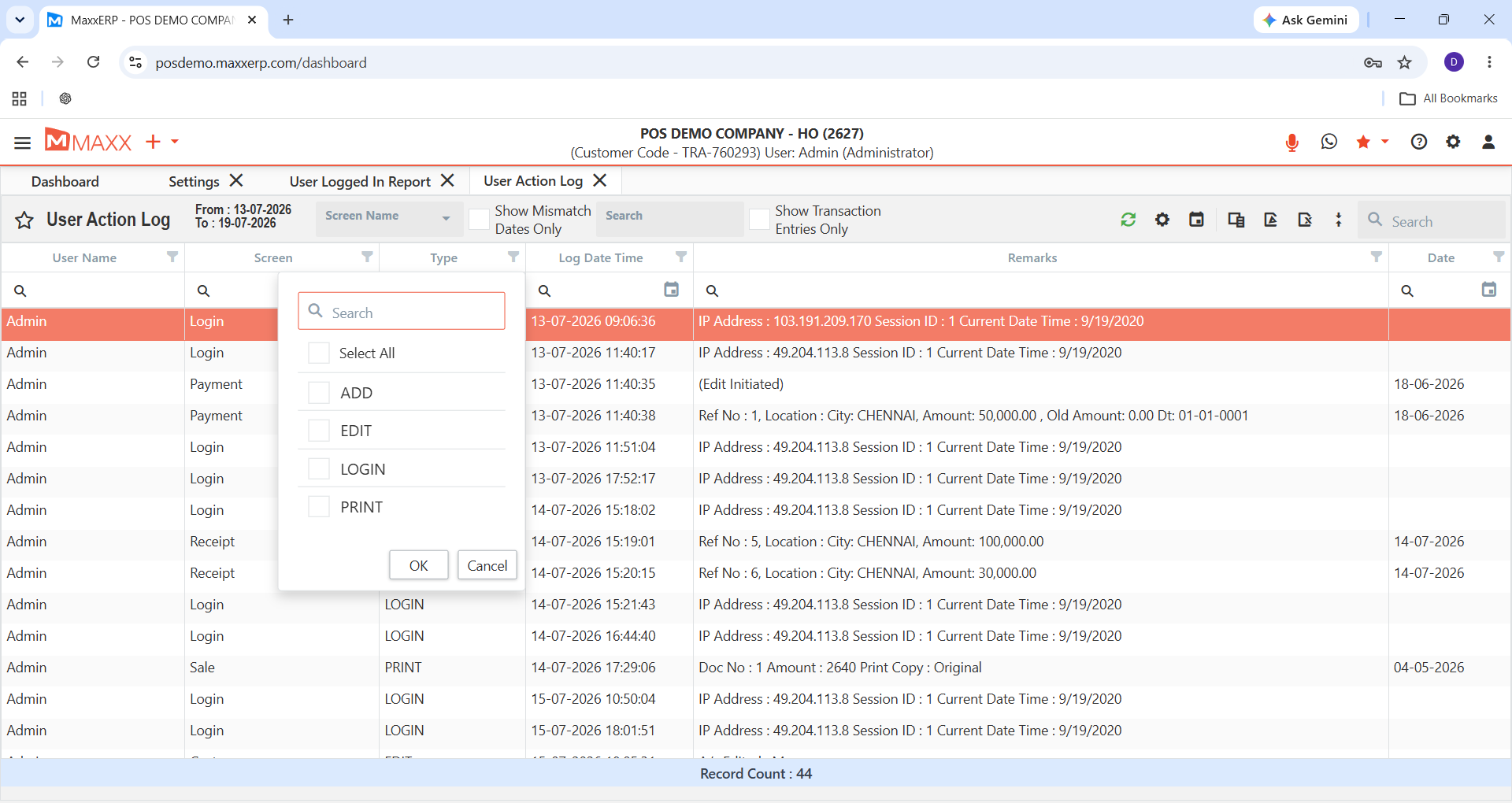Open report settings gear in toolbar
Viewport: 1512px width, 803px height.
click(x=1162, y=220)
